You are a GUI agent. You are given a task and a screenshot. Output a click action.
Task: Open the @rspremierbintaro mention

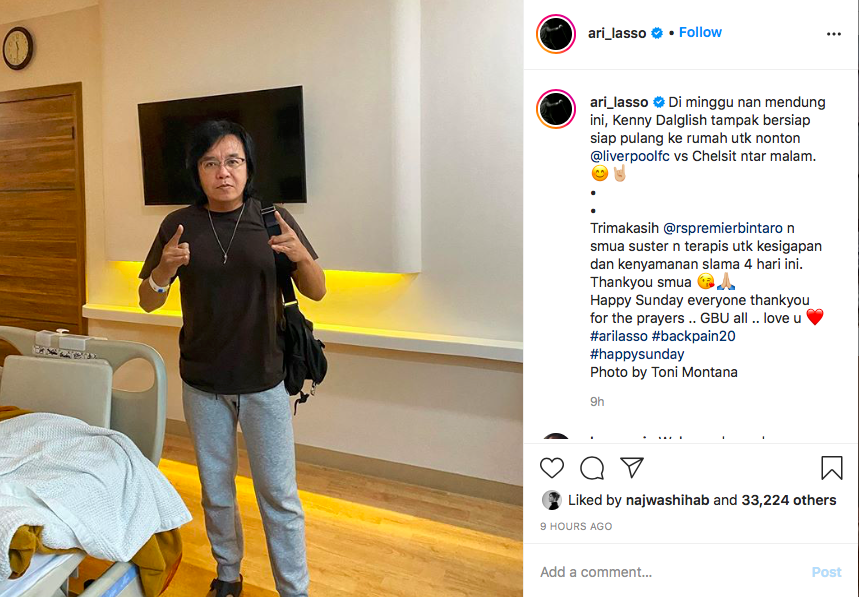point(723,228)
